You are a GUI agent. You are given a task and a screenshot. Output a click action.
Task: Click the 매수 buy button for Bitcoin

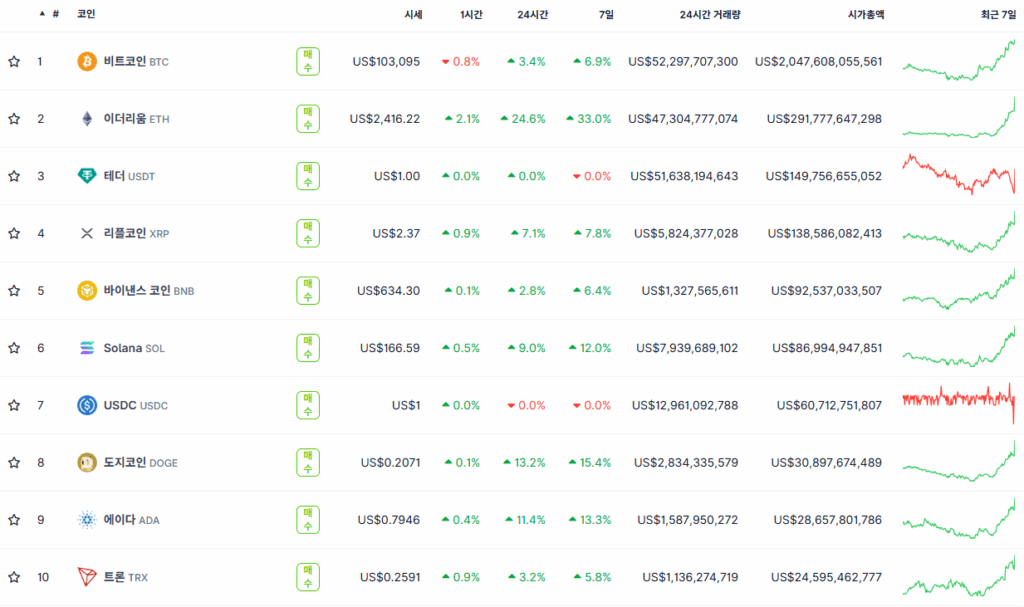[x=308, y=61]
